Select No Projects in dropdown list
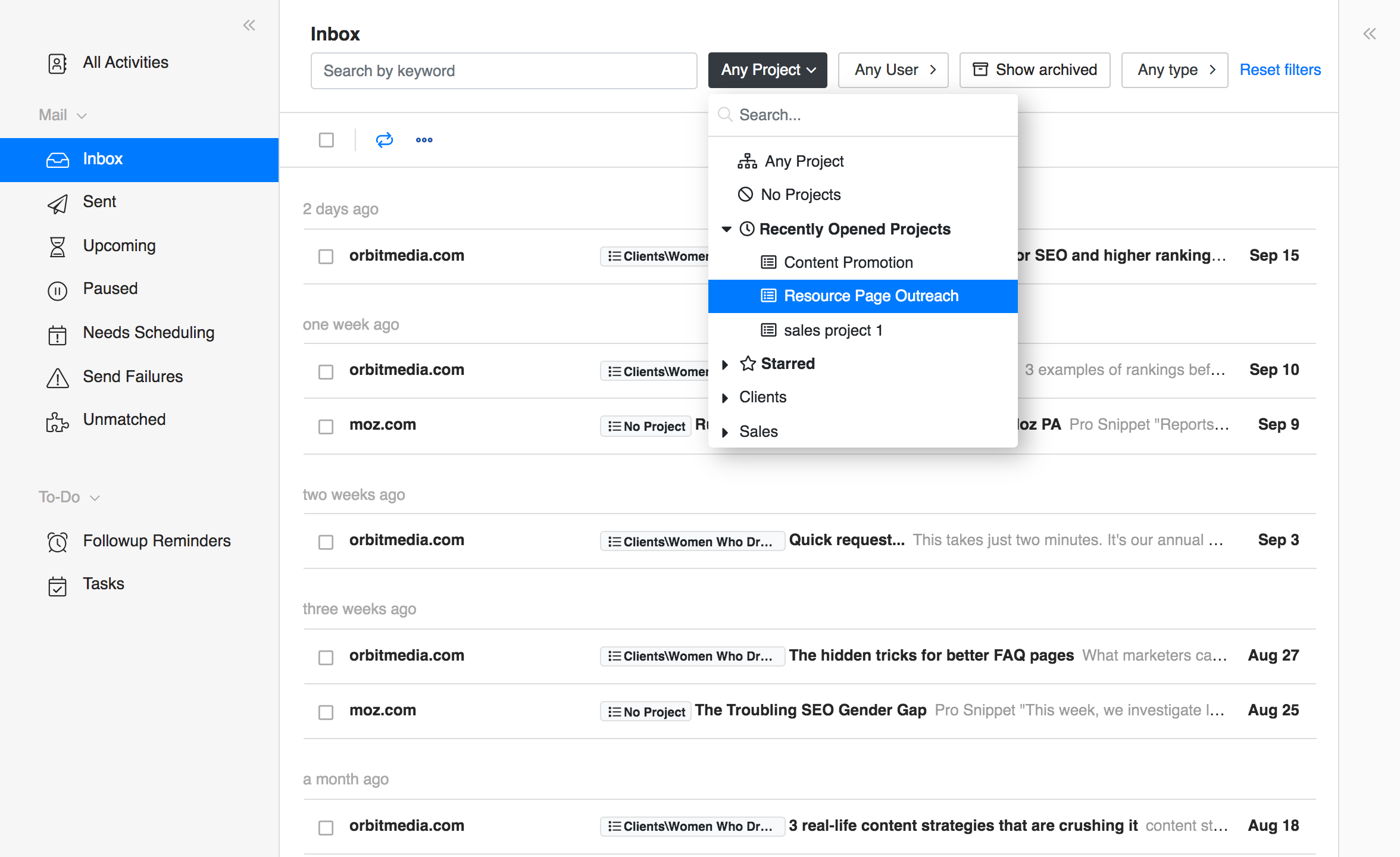Image resolution: width=1400 pixels, height=857 pixels. pos(800,195)
